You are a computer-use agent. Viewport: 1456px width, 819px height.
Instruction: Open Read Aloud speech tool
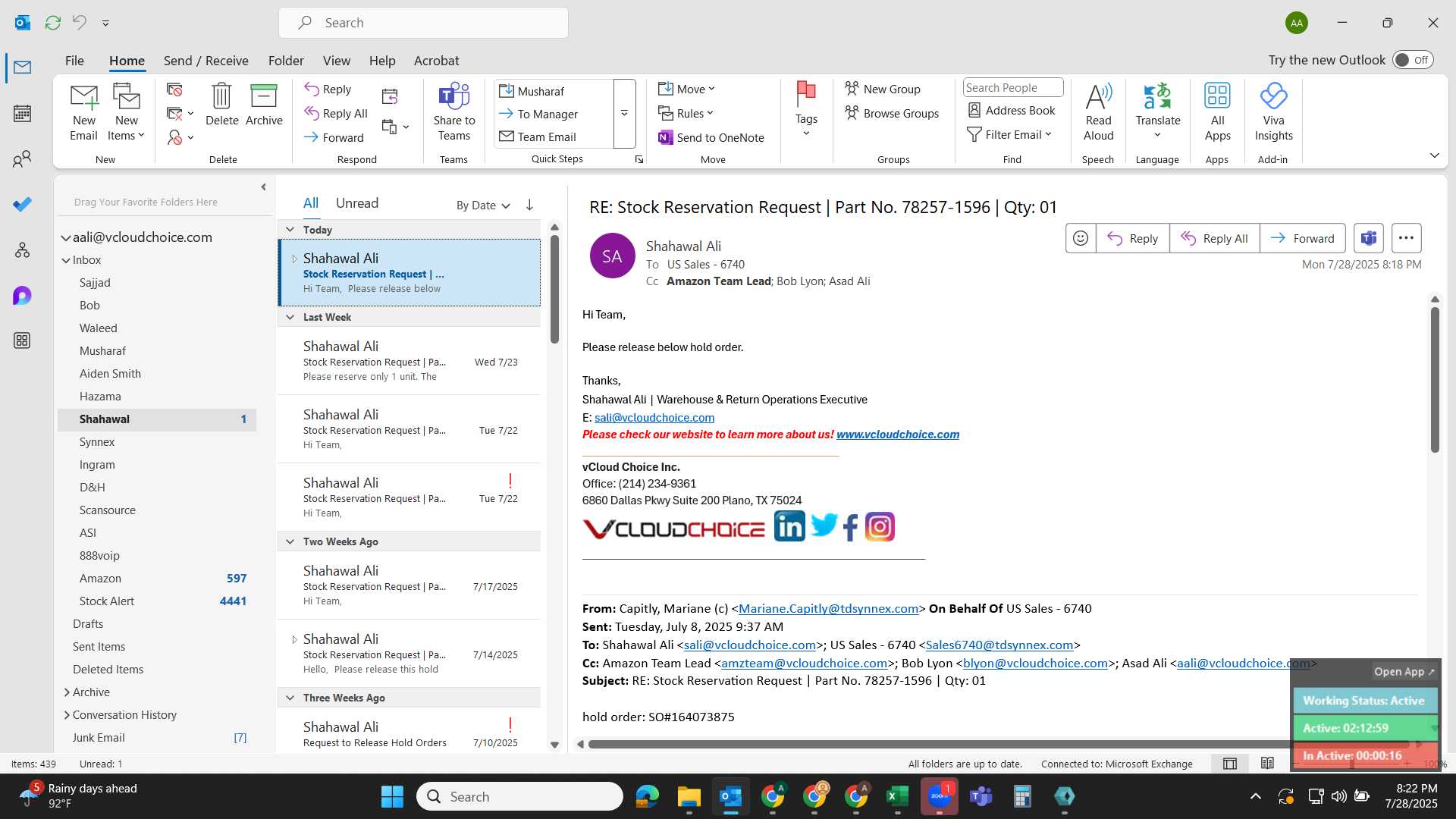point(1098,112)
